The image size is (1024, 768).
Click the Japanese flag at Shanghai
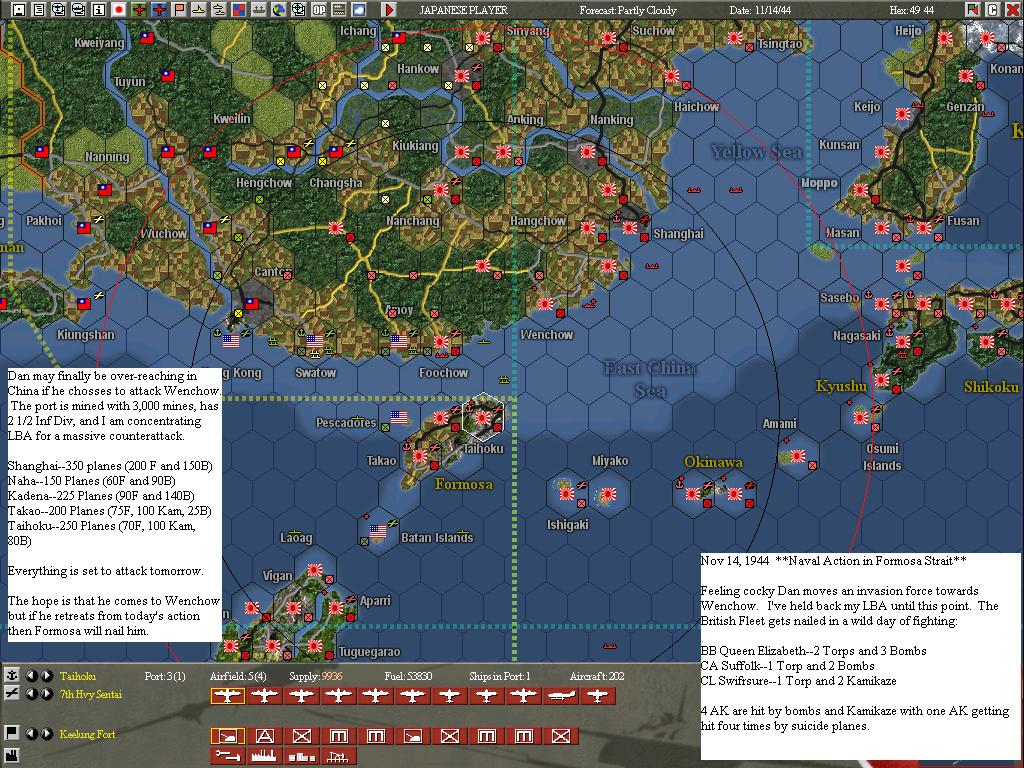pos(630,227)
